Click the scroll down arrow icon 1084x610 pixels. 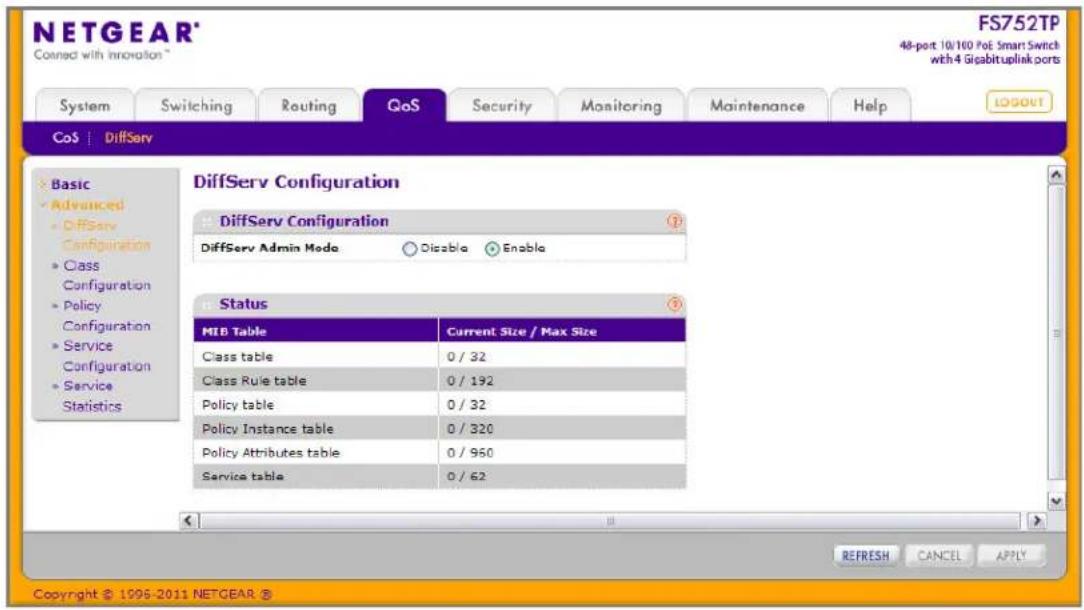pyautogui.click(x=1056, y=501)
